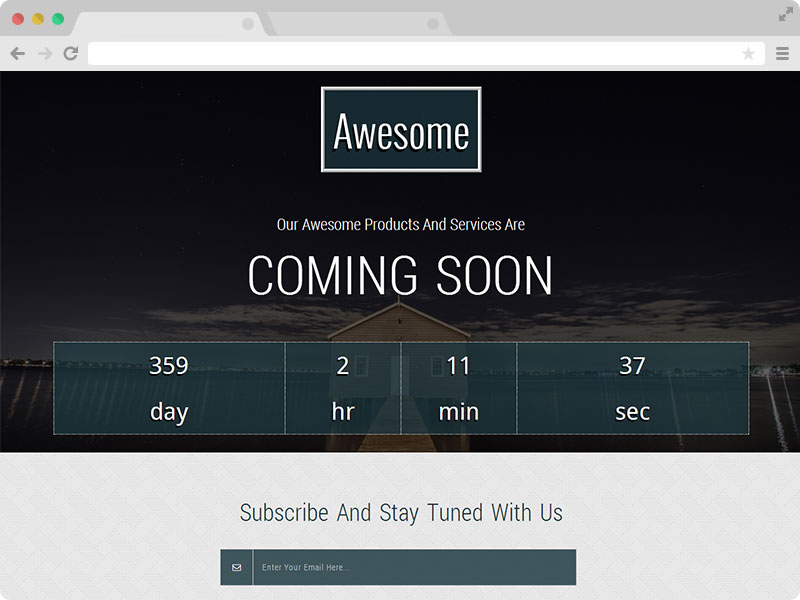Select the sec countdown tile showing 37
This screenshot has height=600, width=800.
631,389
